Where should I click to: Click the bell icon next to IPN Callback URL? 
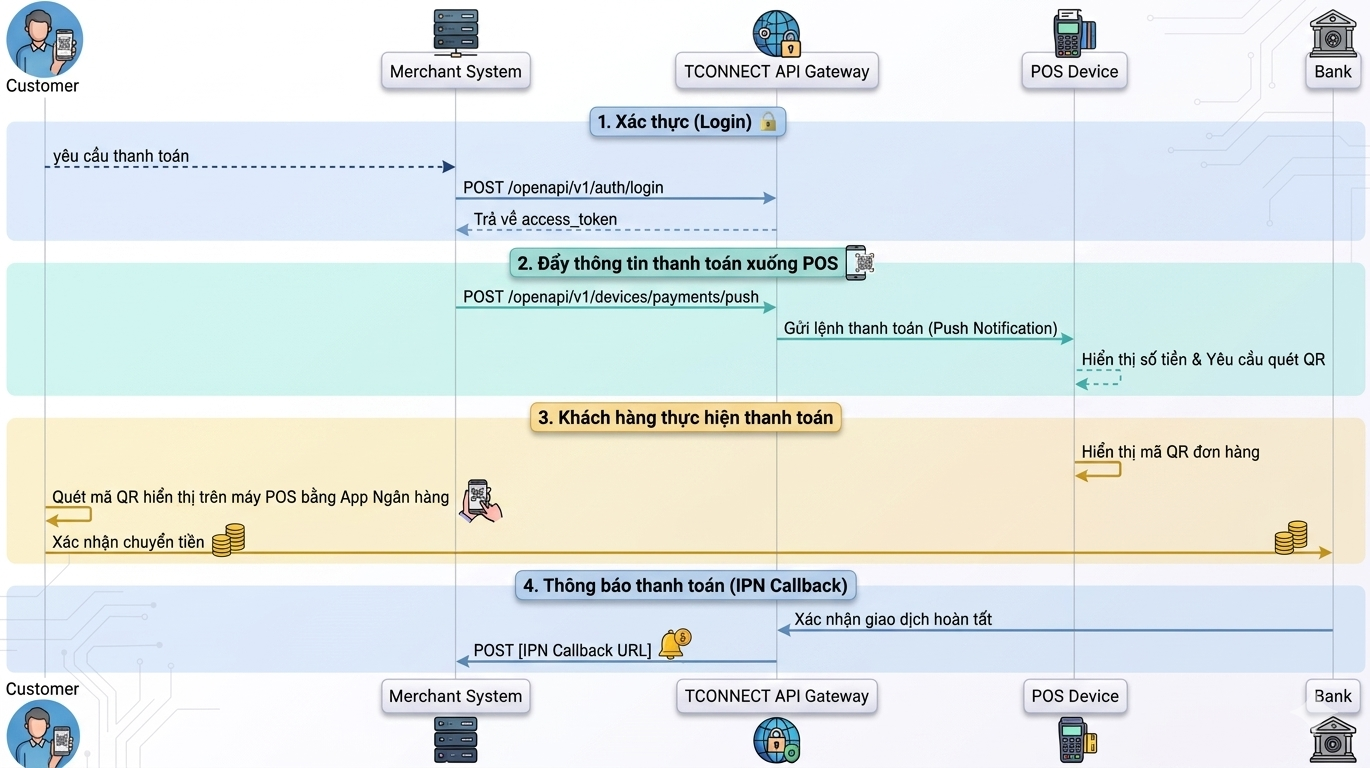[674, 644]
